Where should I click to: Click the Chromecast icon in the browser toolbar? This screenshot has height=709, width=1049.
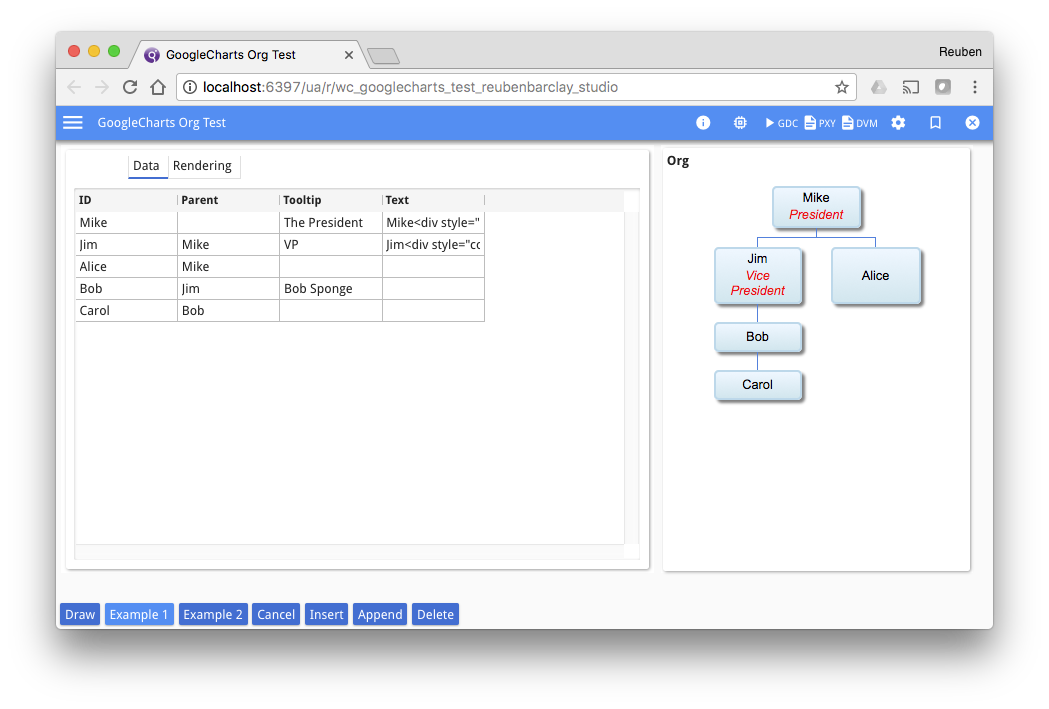(x=911, y=87)
